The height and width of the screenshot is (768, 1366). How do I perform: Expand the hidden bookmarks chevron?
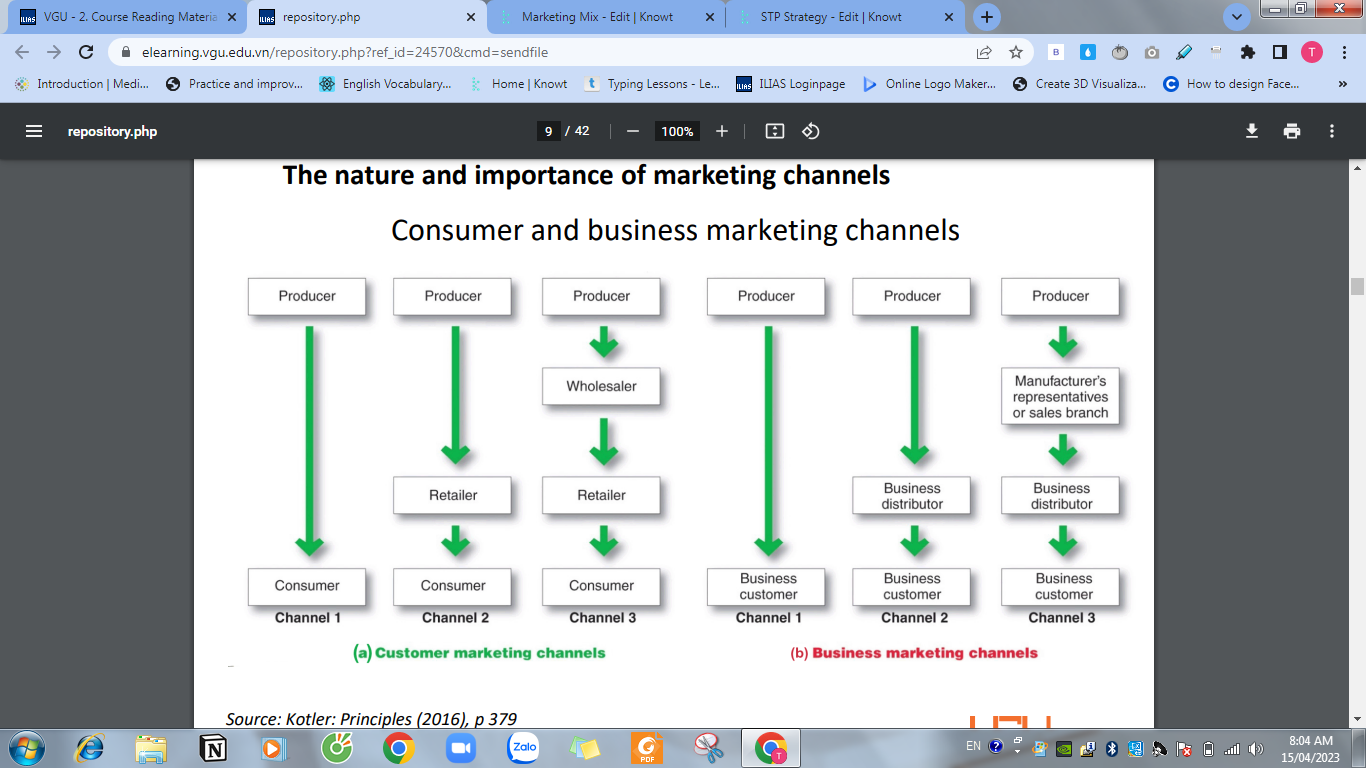pyautogui.click(x=1342, y=84)
